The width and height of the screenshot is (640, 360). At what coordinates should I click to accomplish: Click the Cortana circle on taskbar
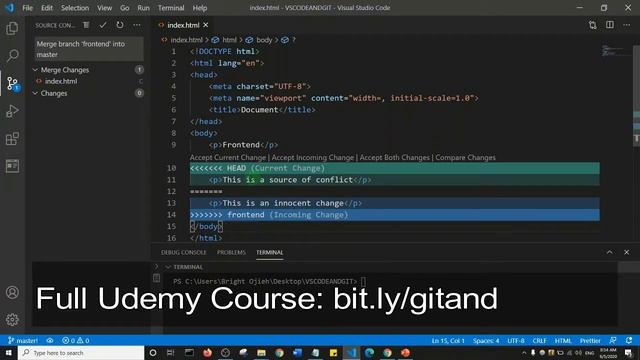pos(153,353)
